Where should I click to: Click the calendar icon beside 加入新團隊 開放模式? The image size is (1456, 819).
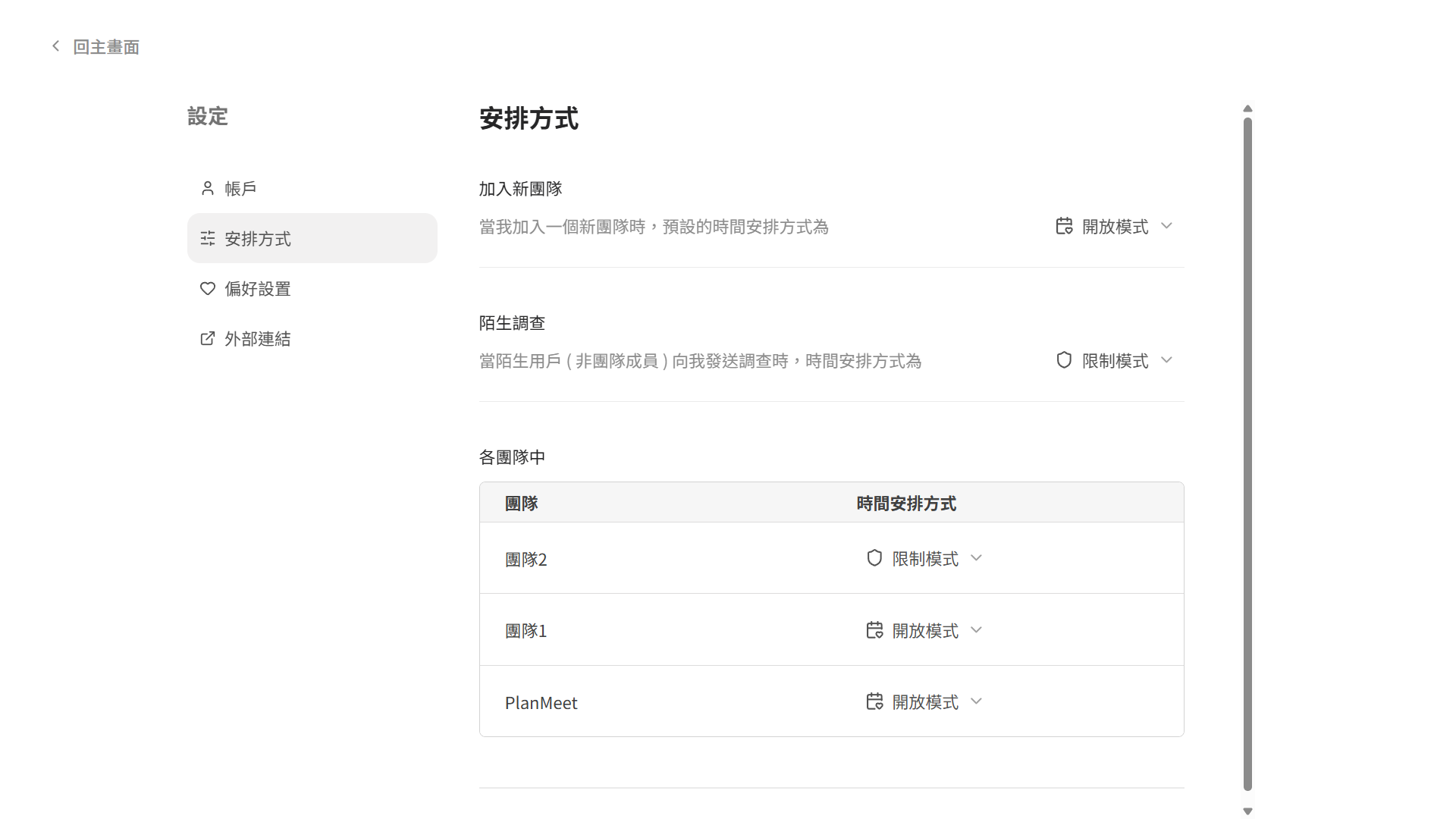1063,226
